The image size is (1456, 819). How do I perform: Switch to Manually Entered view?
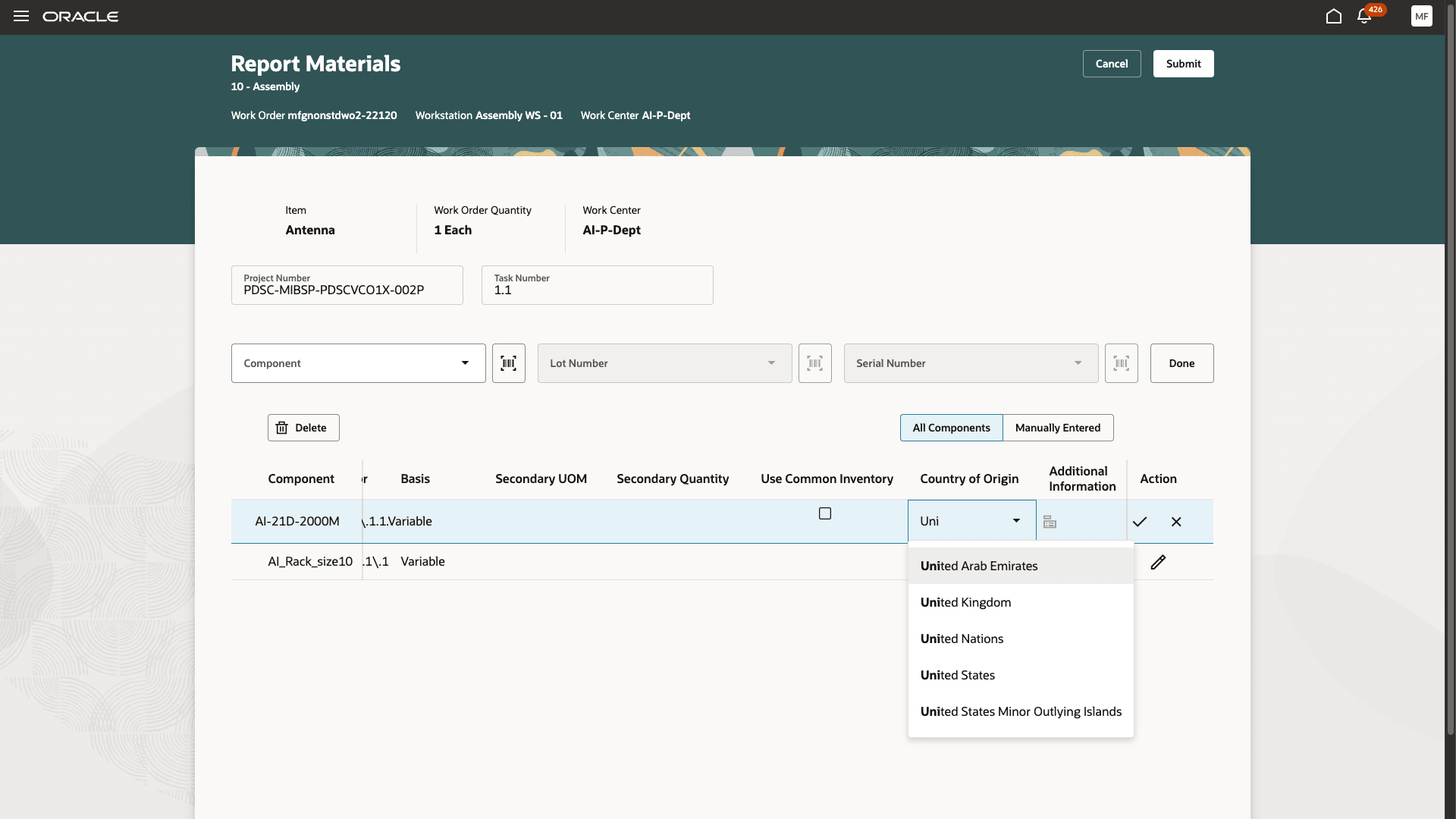1057,428
